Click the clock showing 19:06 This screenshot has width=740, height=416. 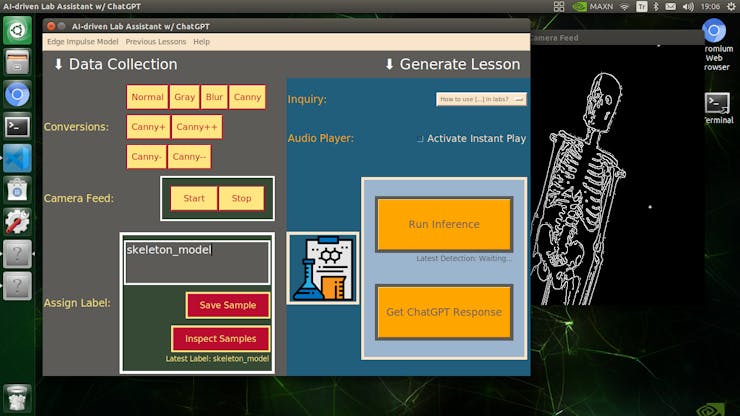tap(710, 6)
